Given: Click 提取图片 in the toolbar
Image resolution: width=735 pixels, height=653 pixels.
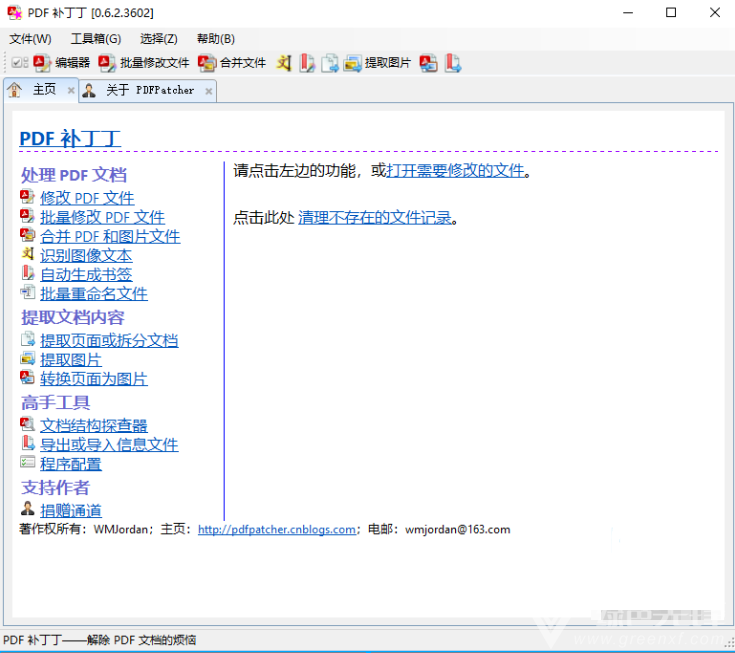Looking at the screenshot, I should (x=377, y=63).
